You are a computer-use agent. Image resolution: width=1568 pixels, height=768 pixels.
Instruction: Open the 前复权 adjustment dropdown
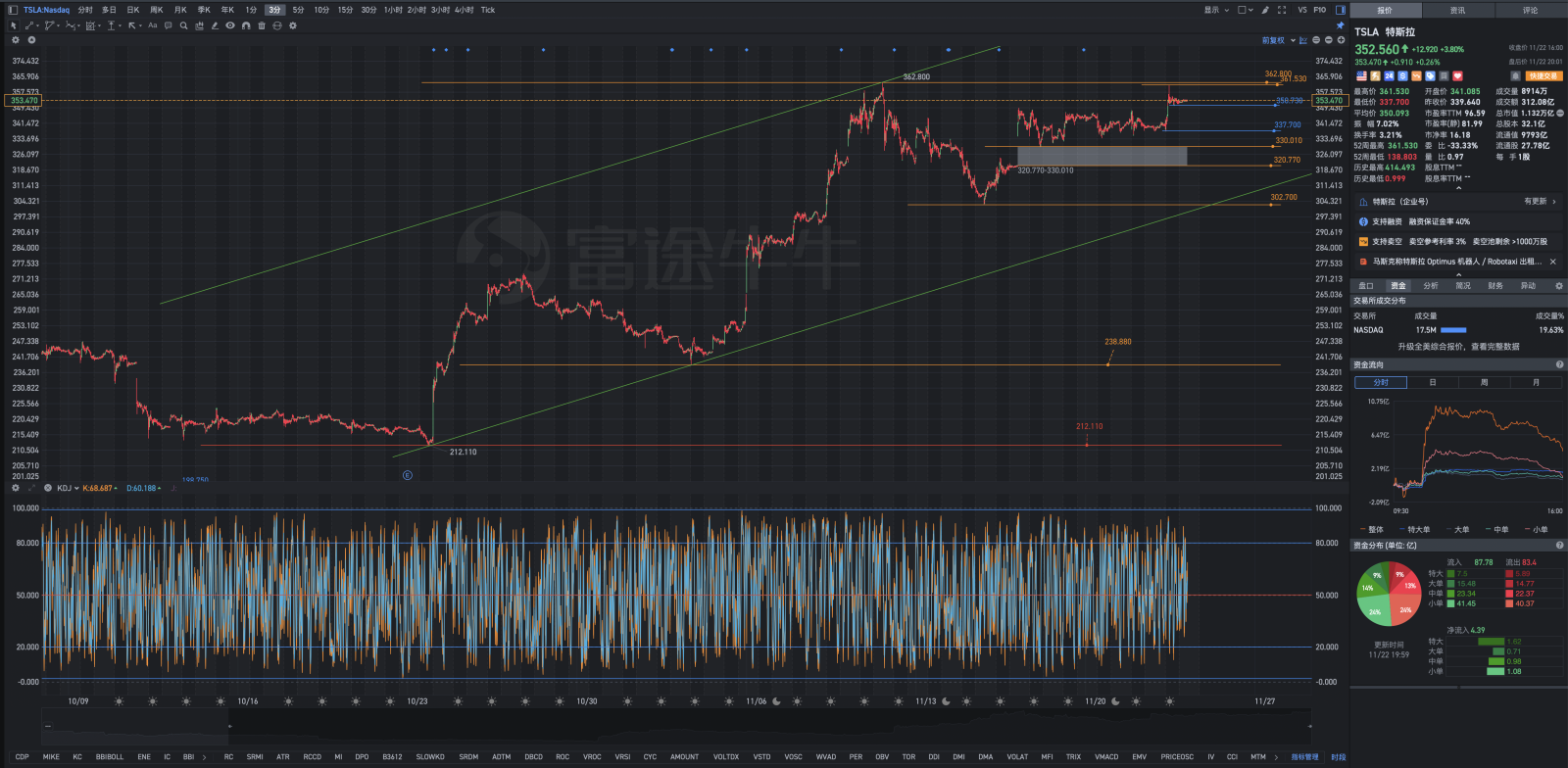tap(1278, 40)
